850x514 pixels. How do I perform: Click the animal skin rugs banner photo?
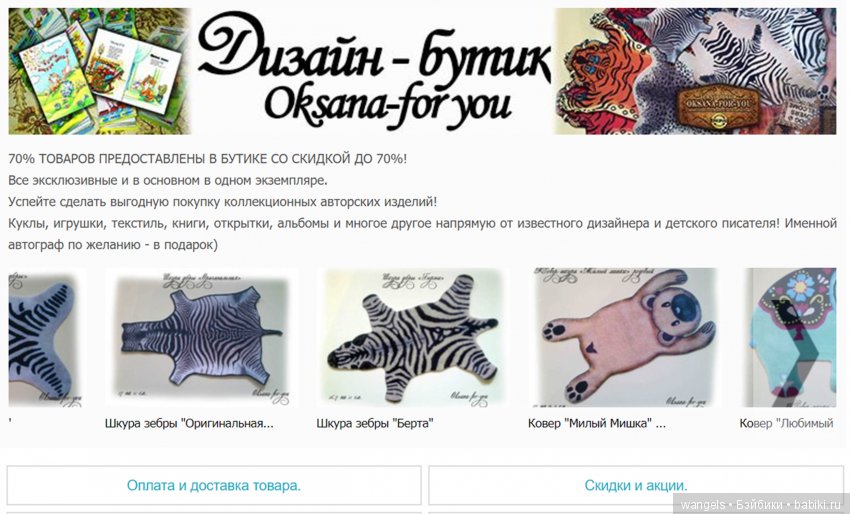(x=696, y=71)
